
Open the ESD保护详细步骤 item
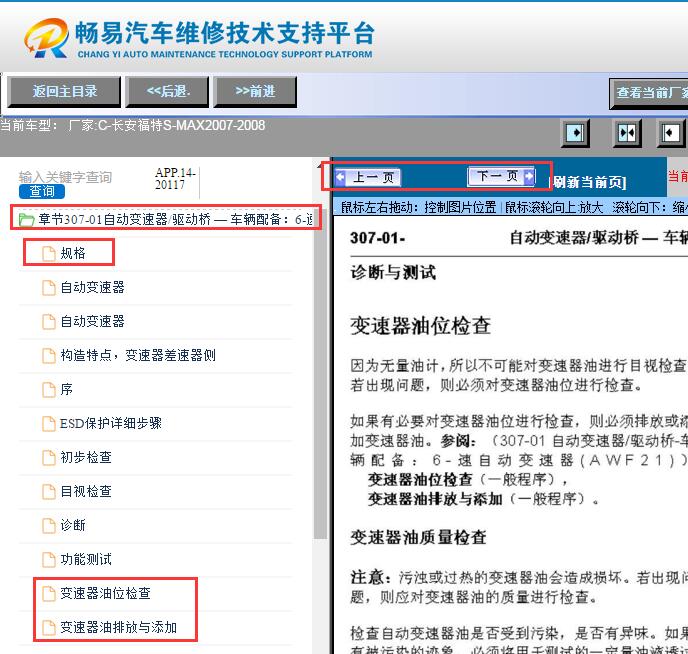[111, 423]
